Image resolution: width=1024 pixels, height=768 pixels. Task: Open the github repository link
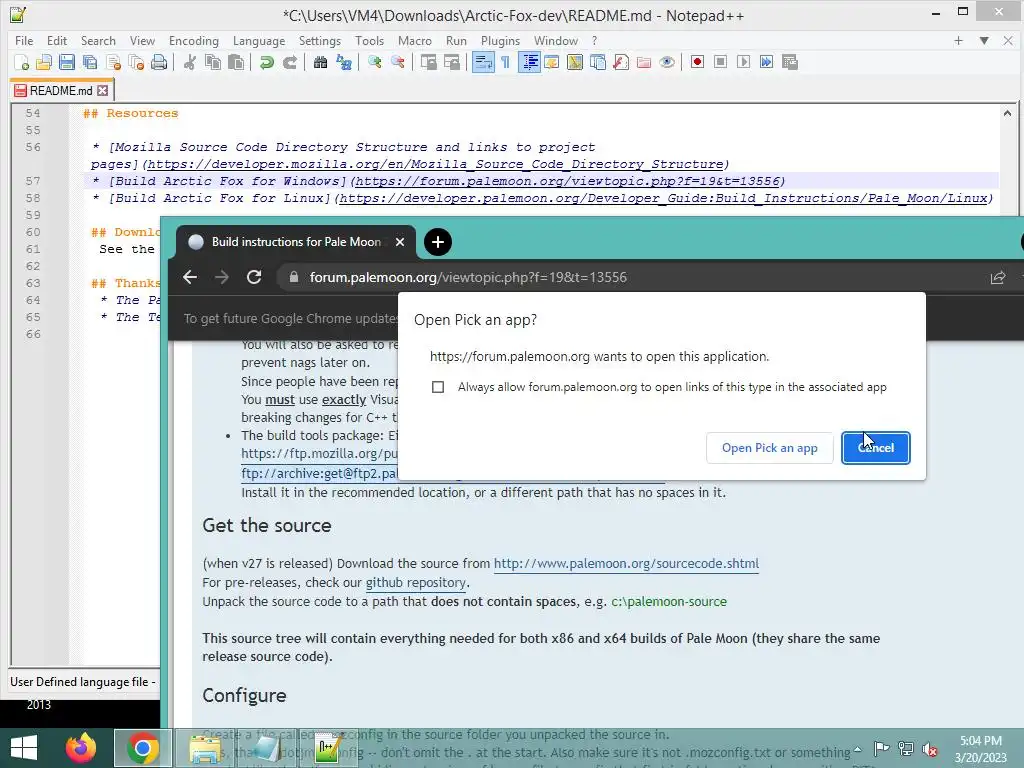[x=415, y=583]
